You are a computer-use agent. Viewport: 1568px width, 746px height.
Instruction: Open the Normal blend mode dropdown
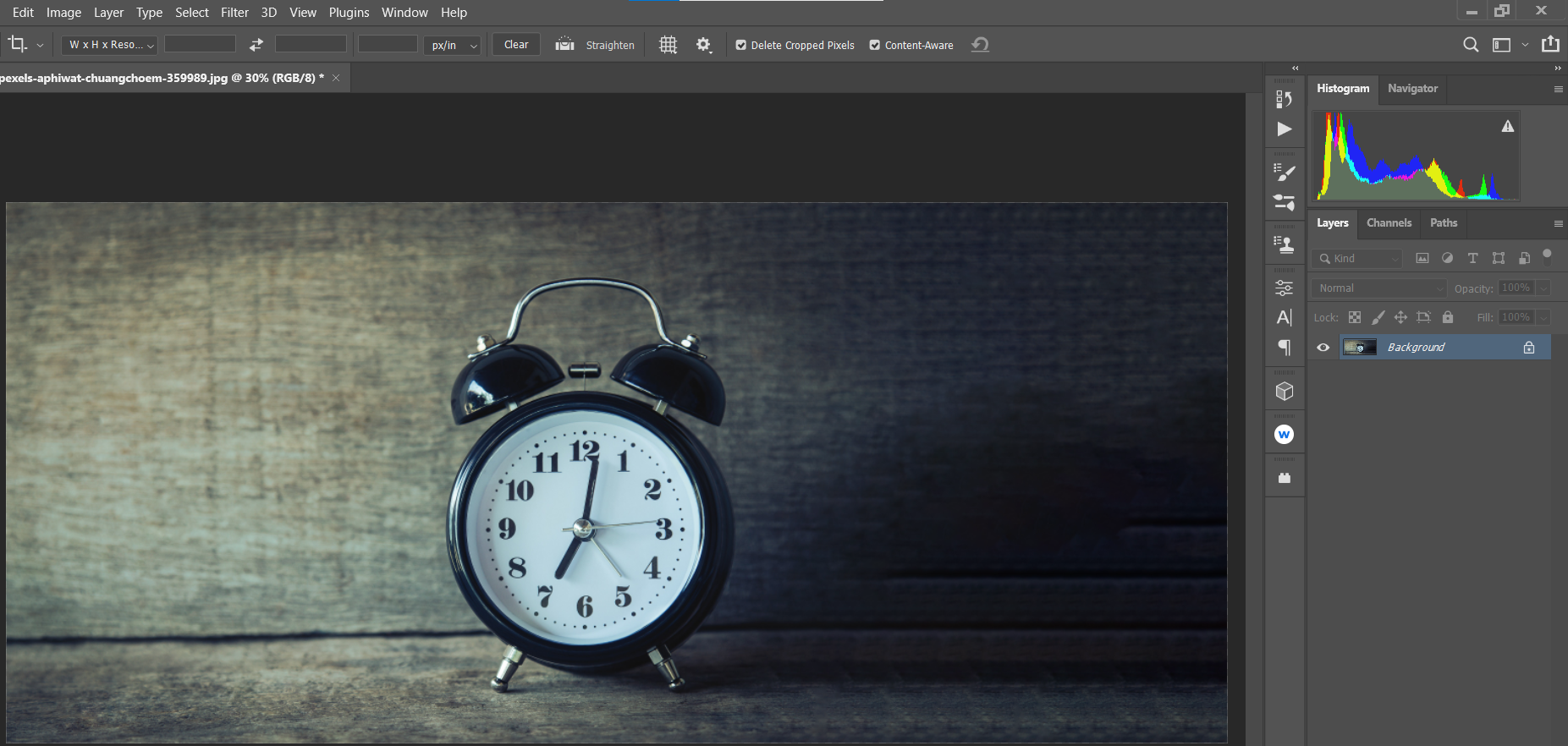click(x=1379, y=288)
